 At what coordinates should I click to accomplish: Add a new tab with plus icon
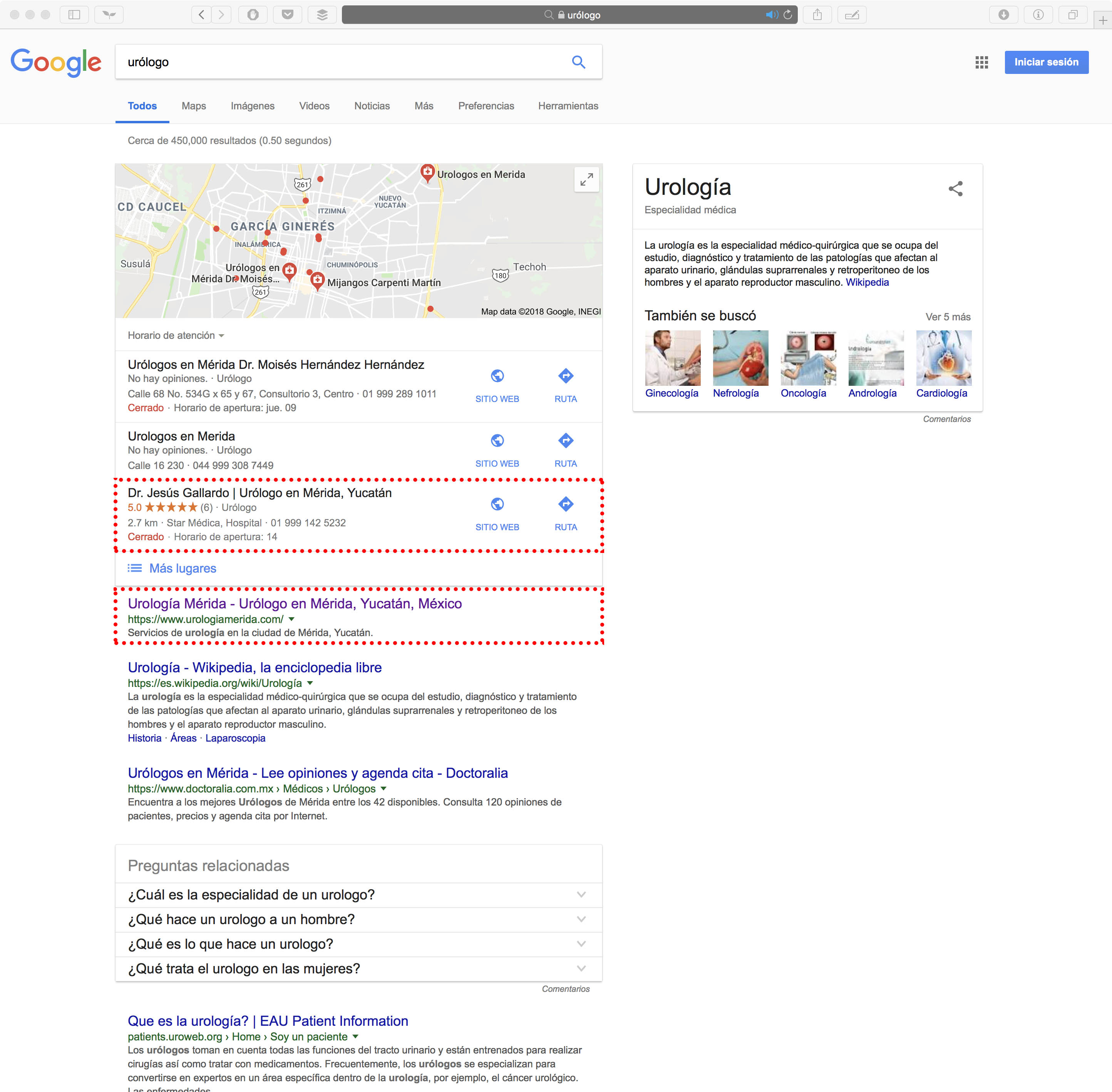tap(1103, 21)
